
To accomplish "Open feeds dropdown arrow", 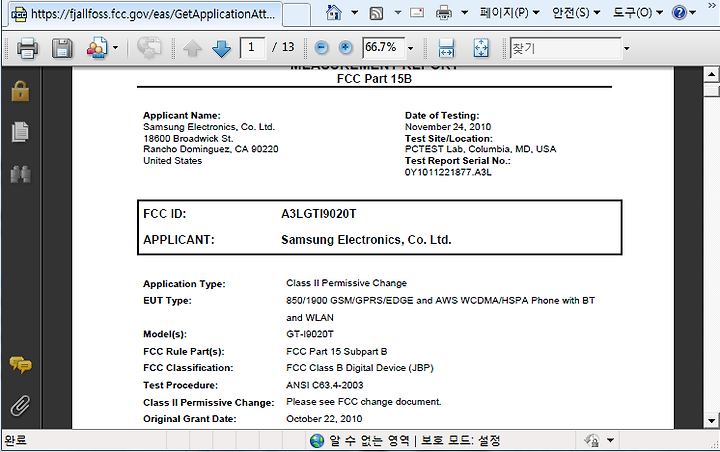I will click(x=398, y=12).
